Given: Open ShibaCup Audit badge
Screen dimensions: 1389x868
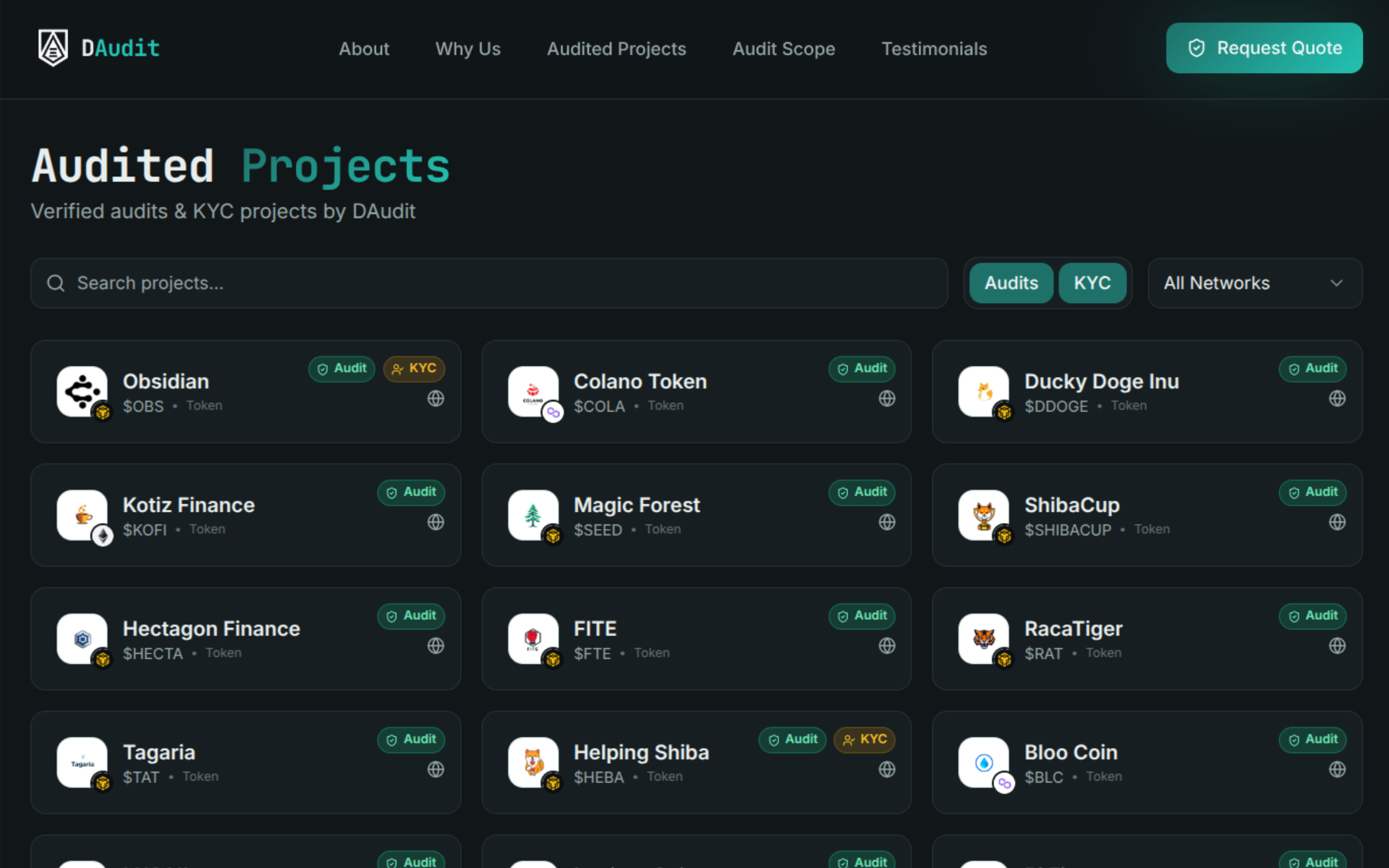Looking at the screenshot, I should tap(1313, 493).
